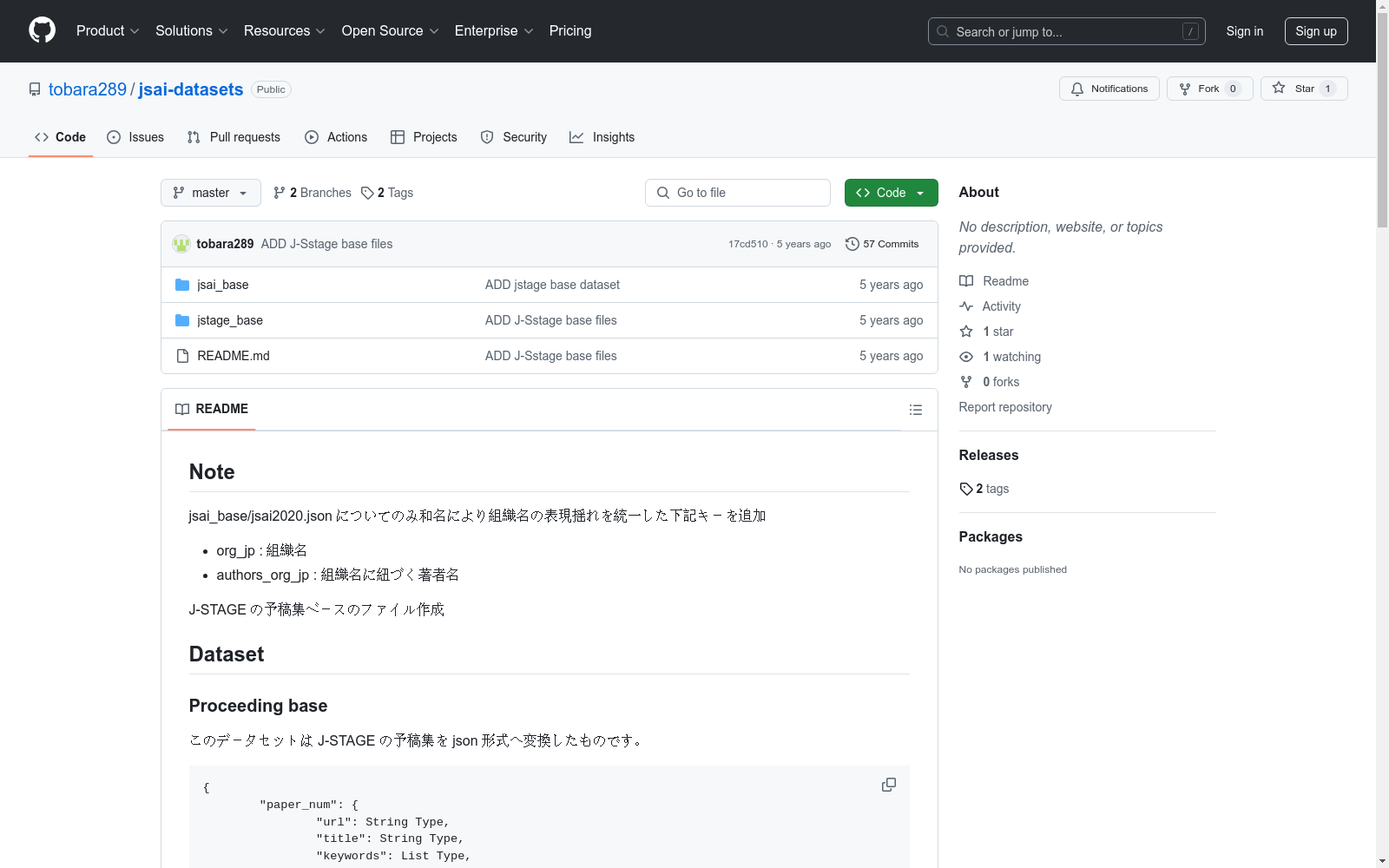
Task: Open the green Code dropdown button
Action: tap(891, 193)
